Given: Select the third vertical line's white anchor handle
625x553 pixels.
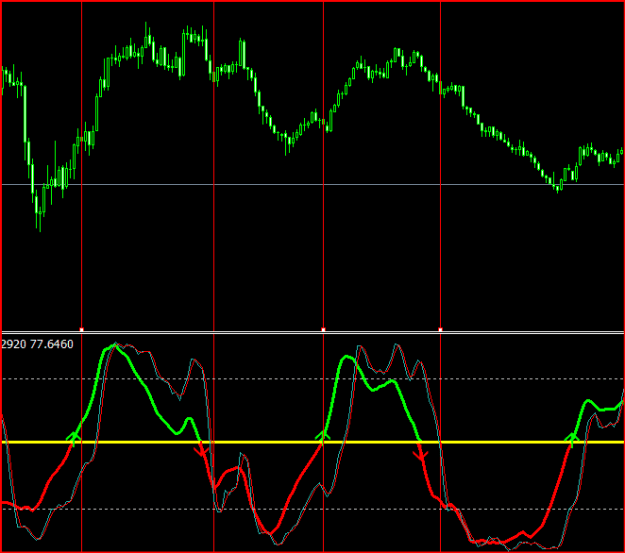Looking at the screenshot, I should point(323,330).
